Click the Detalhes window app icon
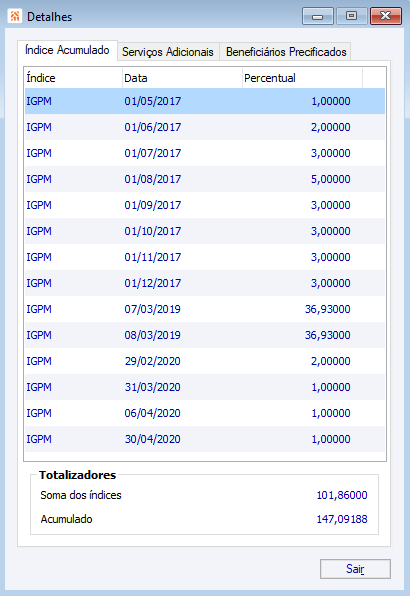The width and height of the screenshot is (410, 596). [14, 16]
